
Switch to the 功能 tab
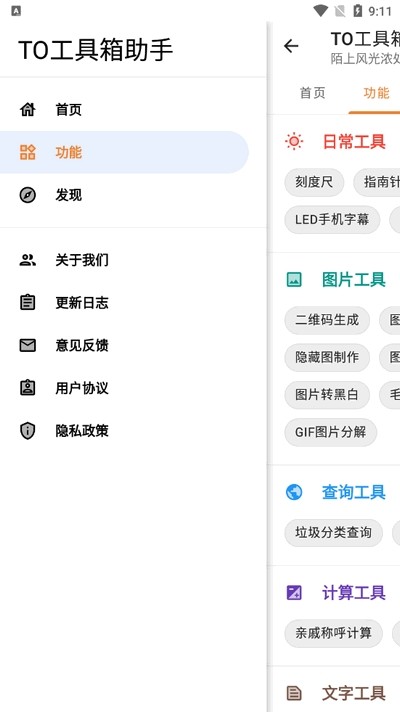click(x=376, y=93)
